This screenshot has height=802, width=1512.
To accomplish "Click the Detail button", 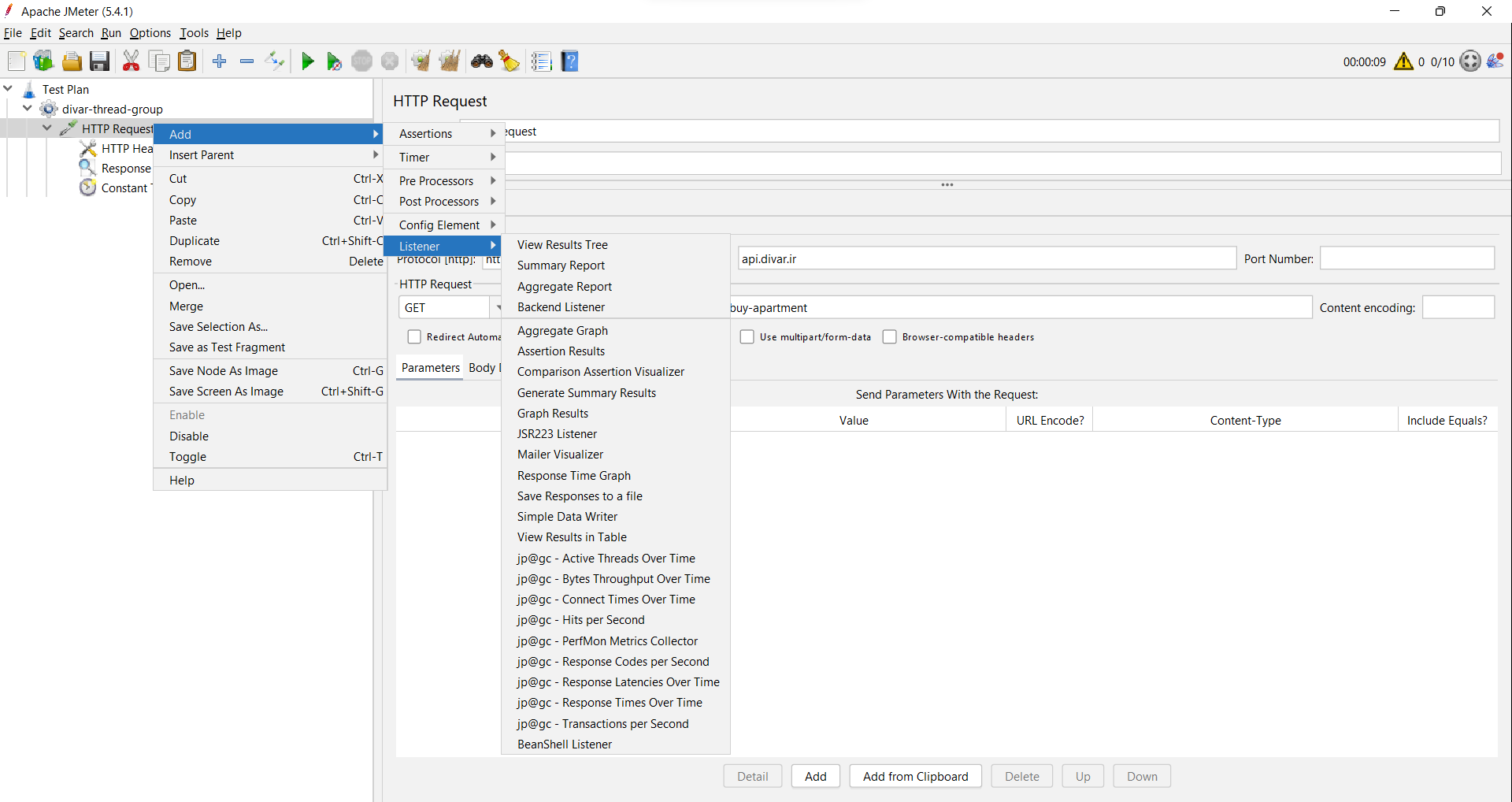I will (752, 776).
